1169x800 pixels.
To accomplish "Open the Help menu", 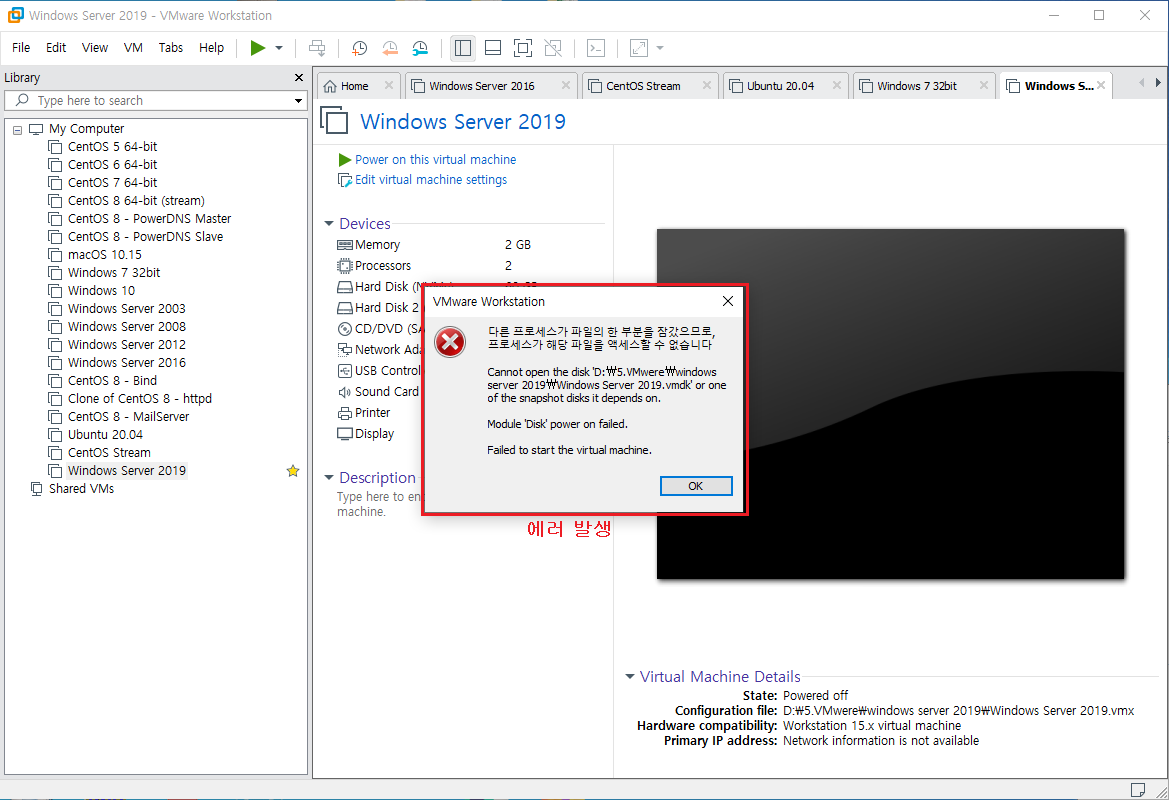I will pyautogui.click(x=212, y=48).
